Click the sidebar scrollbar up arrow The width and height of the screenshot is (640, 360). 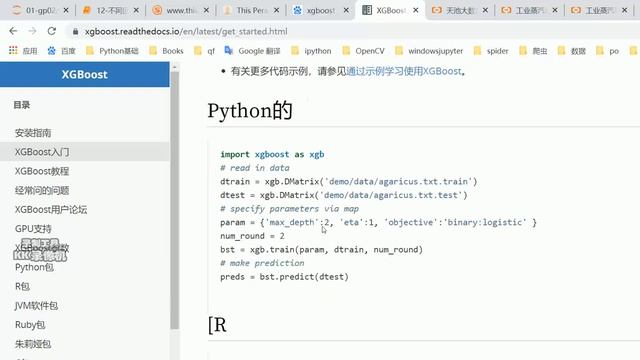[175, 67]
